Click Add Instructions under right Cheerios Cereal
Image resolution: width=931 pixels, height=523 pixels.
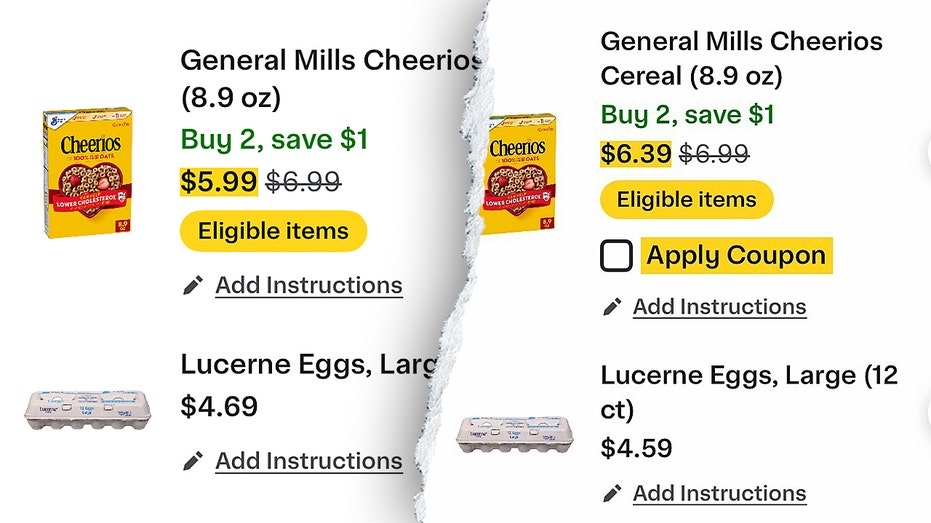pyautogui.click(x=719, y=306)
